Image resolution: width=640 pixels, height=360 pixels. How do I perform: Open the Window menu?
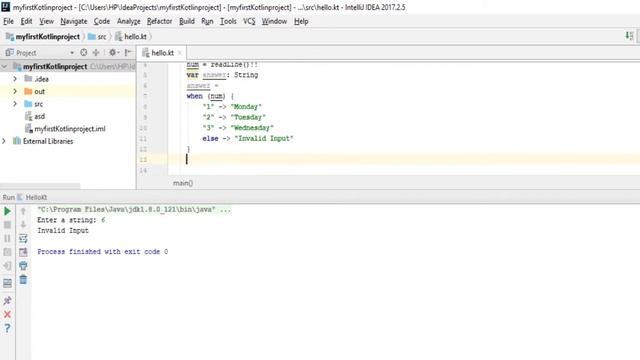point(274,21)
